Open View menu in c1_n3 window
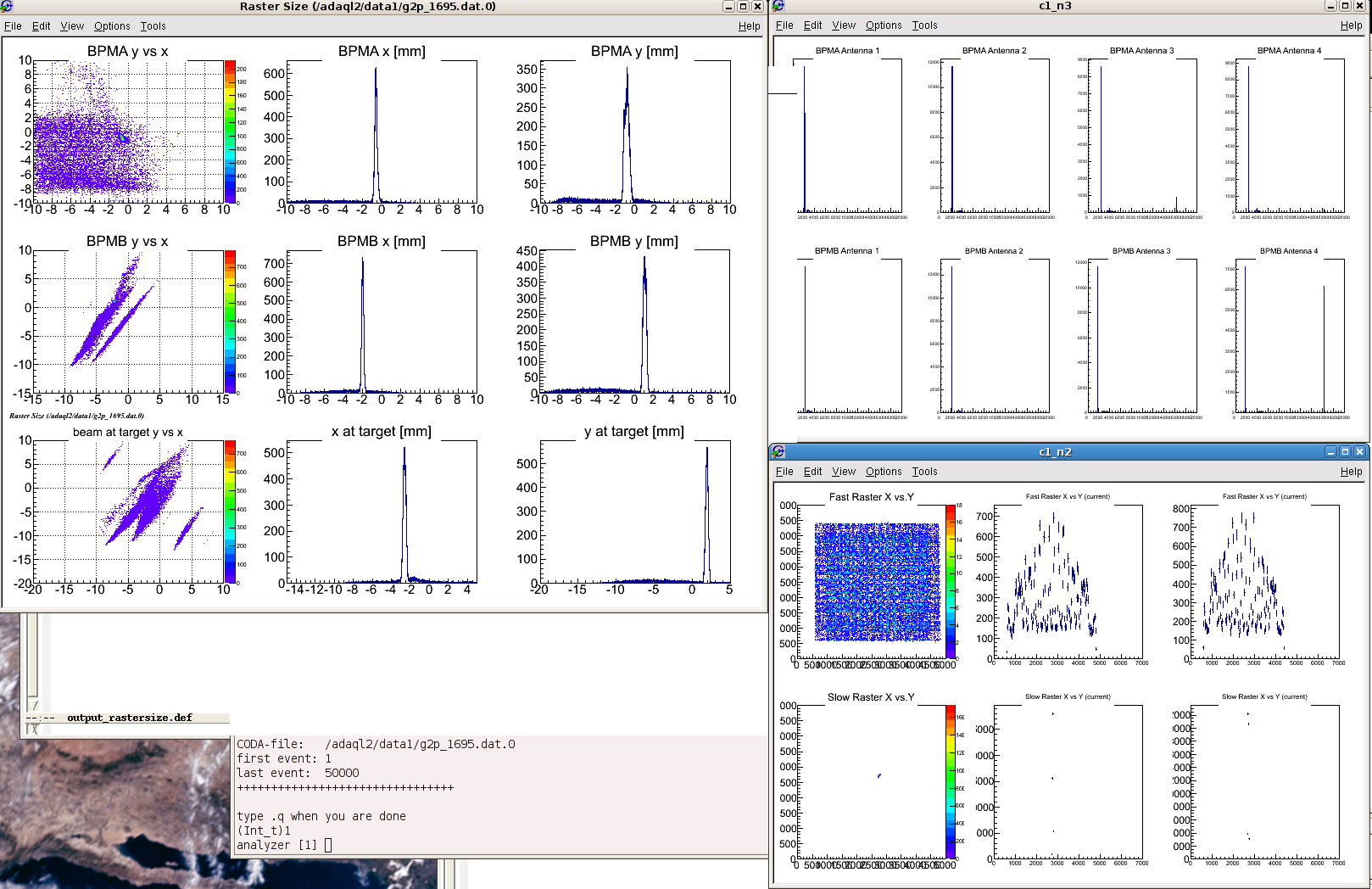 tap(844, 25)
